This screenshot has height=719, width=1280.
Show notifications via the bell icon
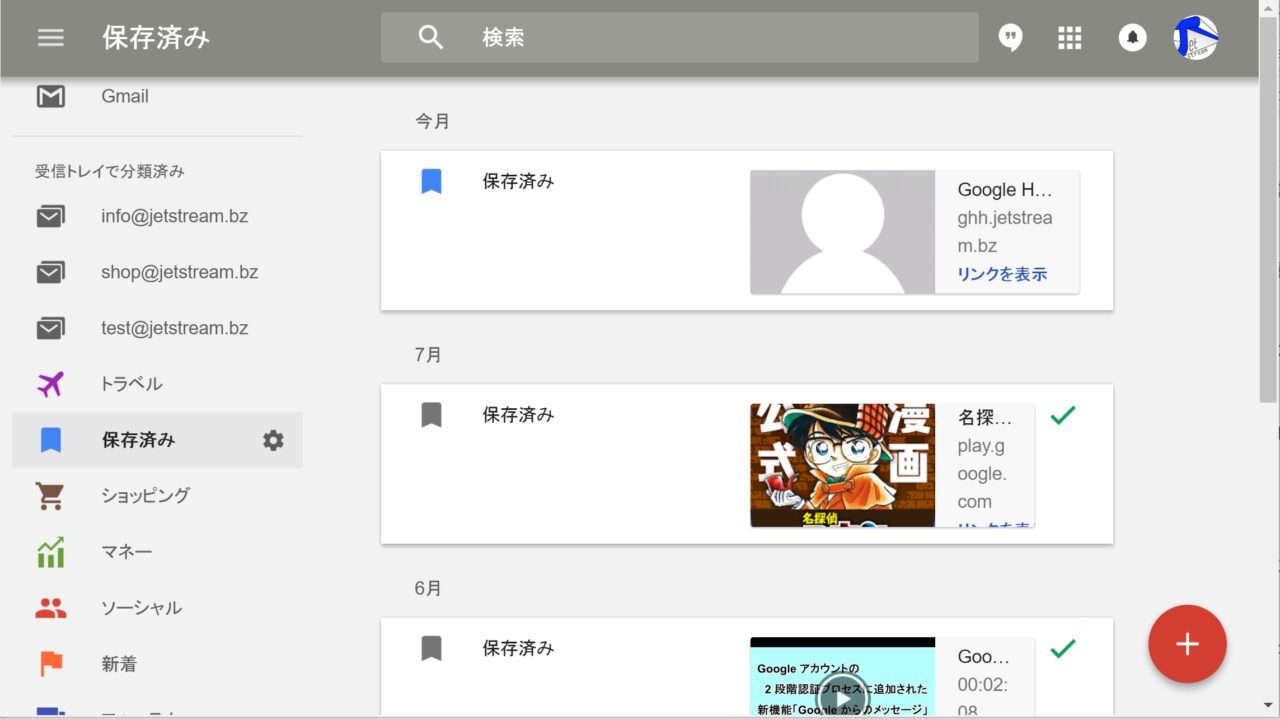(1132, 38)
